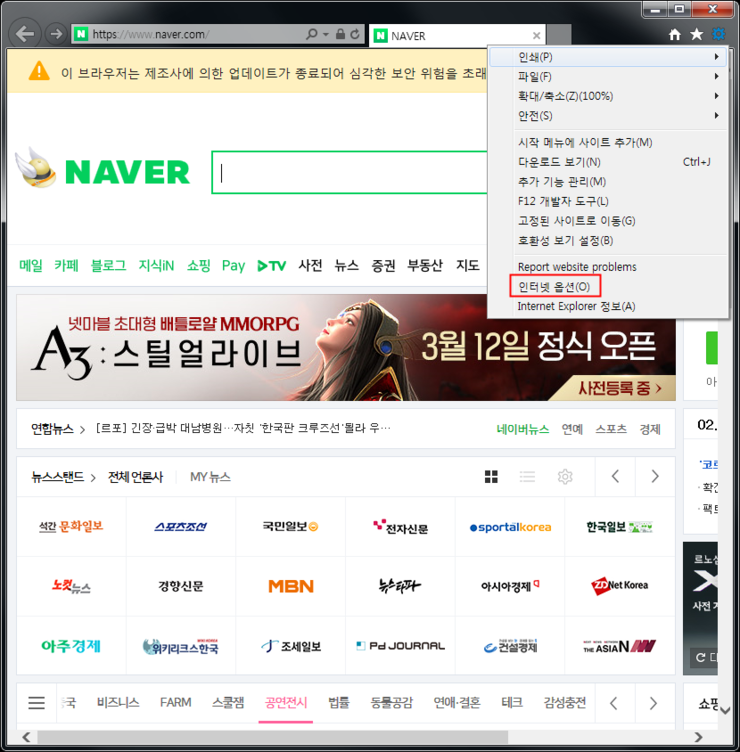Click the horizontal scrollbar thumb
The width and height of the screenshot is (740, 752).
[272, 737]
